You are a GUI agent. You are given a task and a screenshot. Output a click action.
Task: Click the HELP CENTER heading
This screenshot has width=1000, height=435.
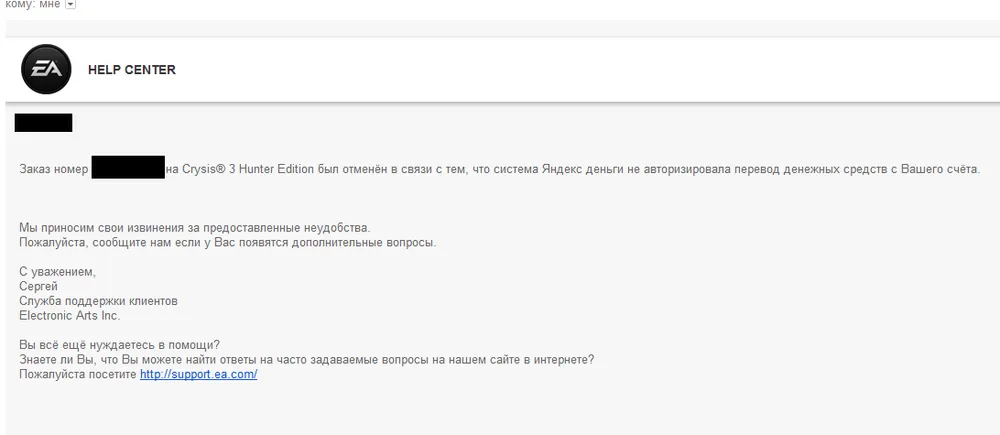click(x=132, y=70)
